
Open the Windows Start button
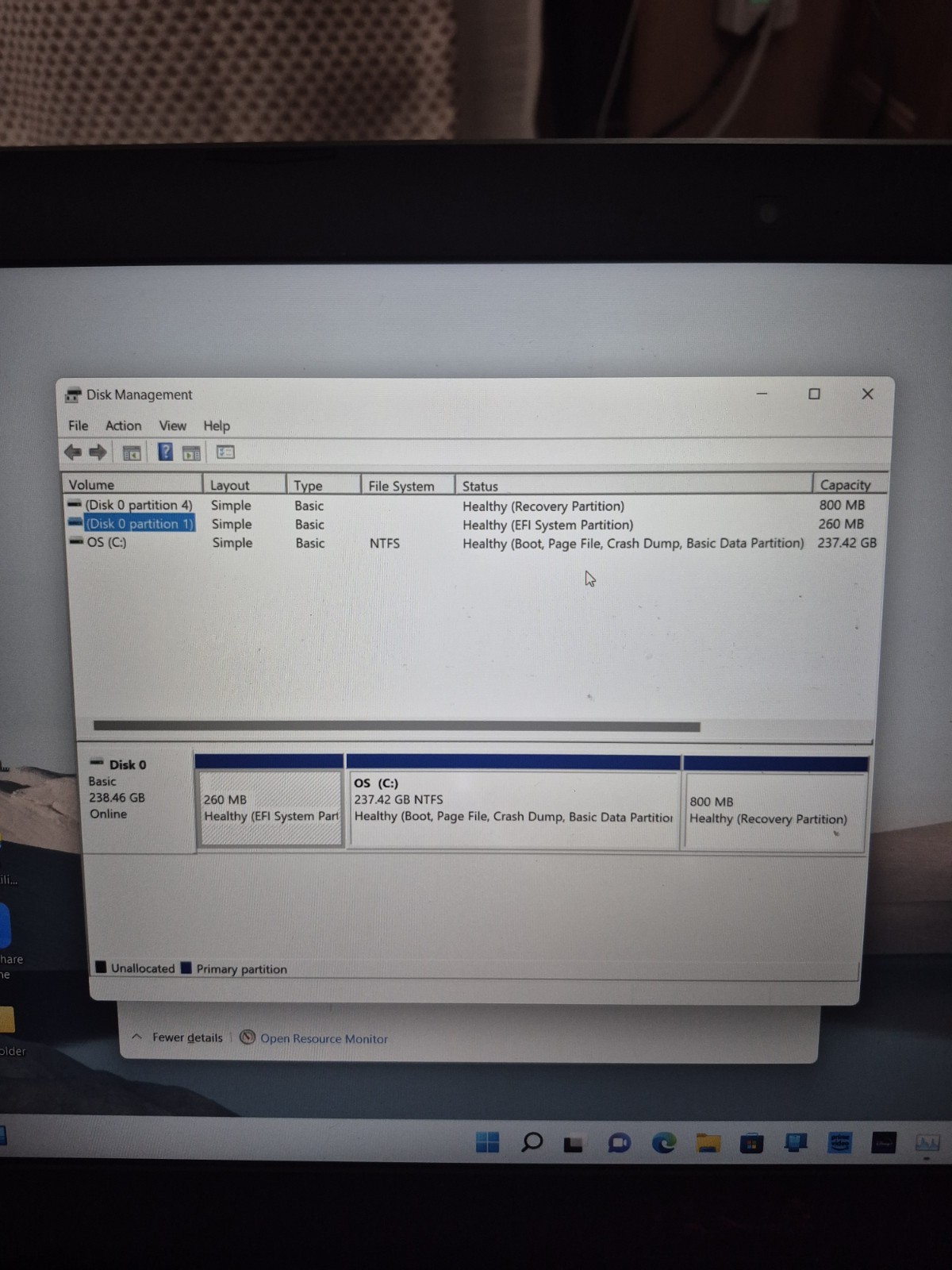487,1141
